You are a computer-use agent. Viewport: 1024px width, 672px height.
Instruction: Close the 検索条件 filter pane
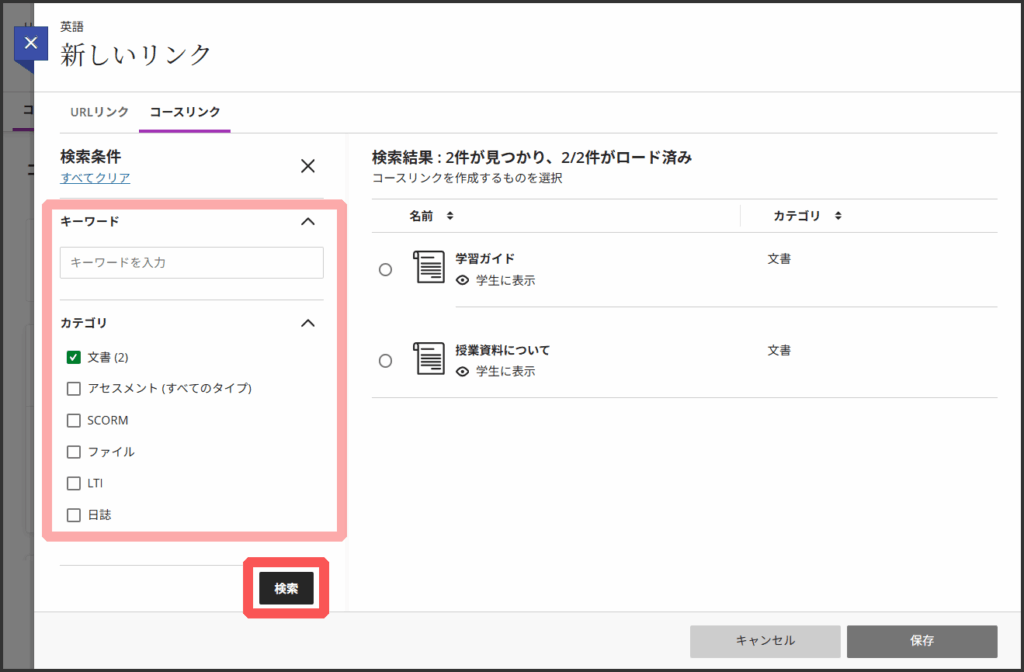click(308, 166)
